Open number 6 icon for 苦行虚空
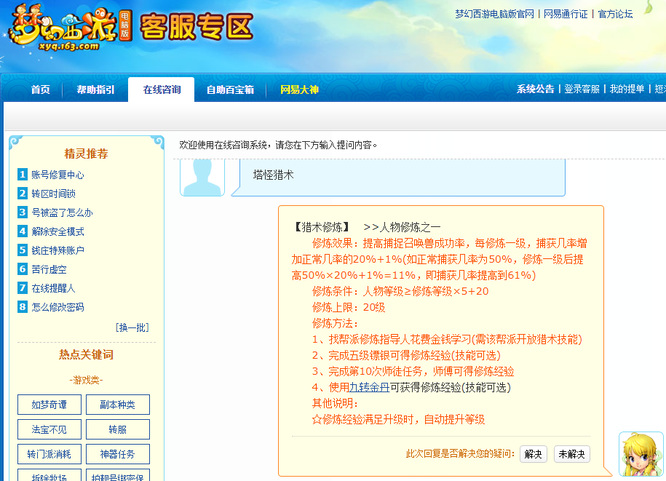Screen dimensions: 666x481 click(23, 269)
